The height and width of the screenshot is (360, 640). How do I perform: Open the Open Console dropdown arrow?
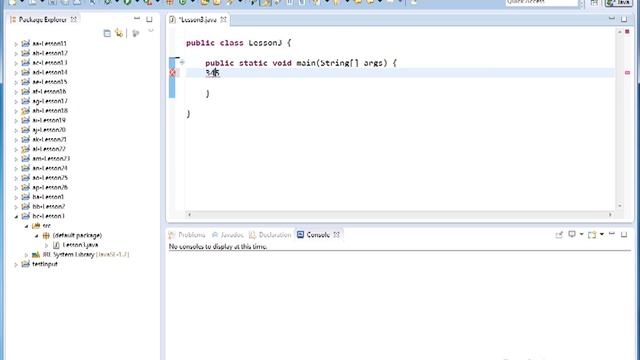(602, 234)
